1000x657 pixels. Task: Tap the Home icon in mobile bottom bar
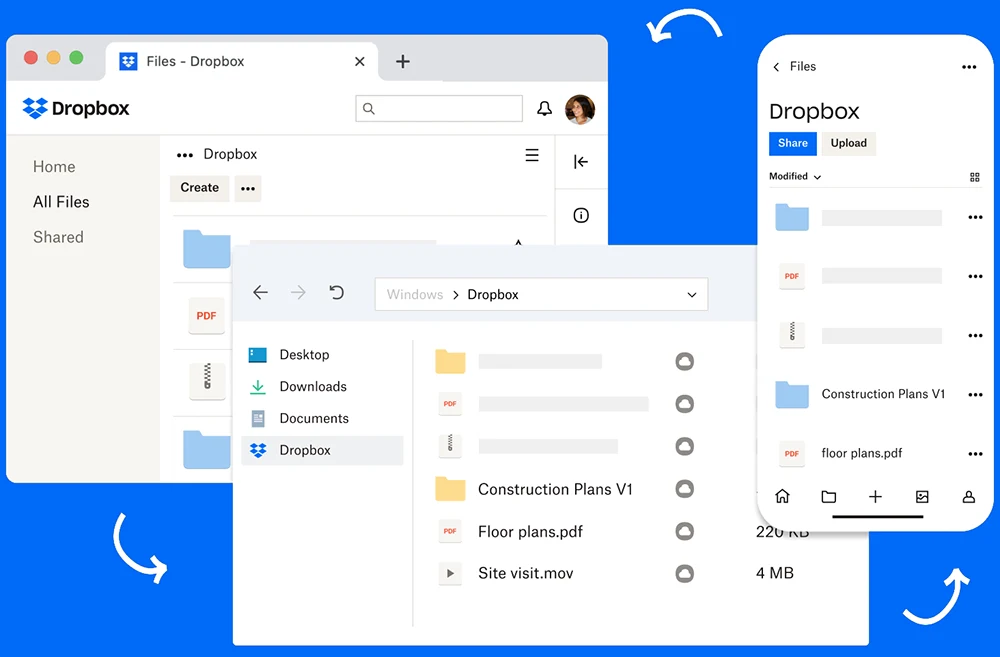point(783,496)
